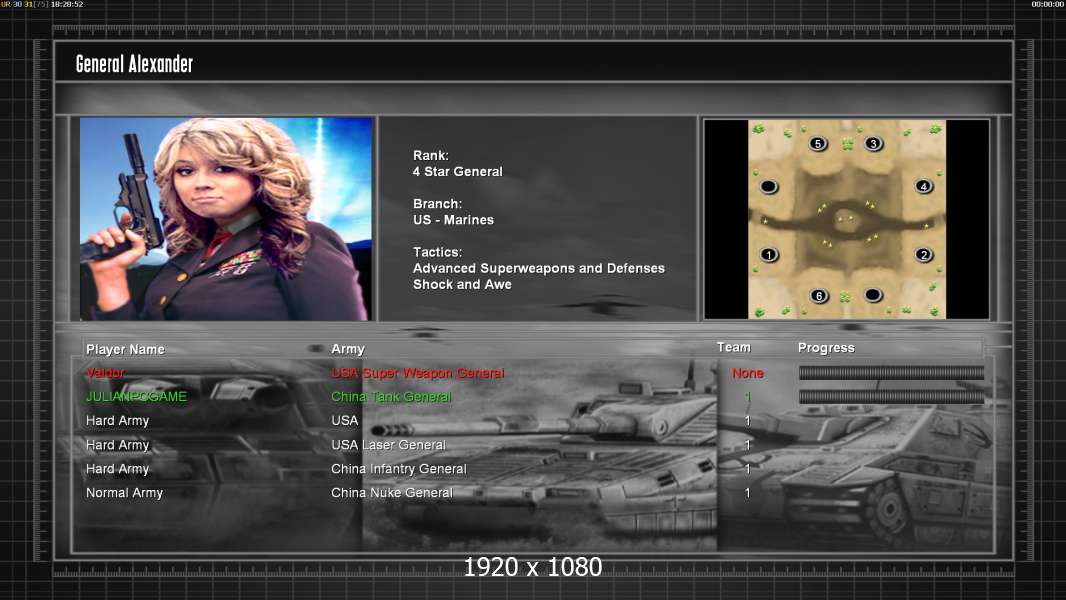This screenshot has width=1066, height=600.
Task: Click "Advanced Superweapons and Defenses" text
Action: [x=539, y=268]
